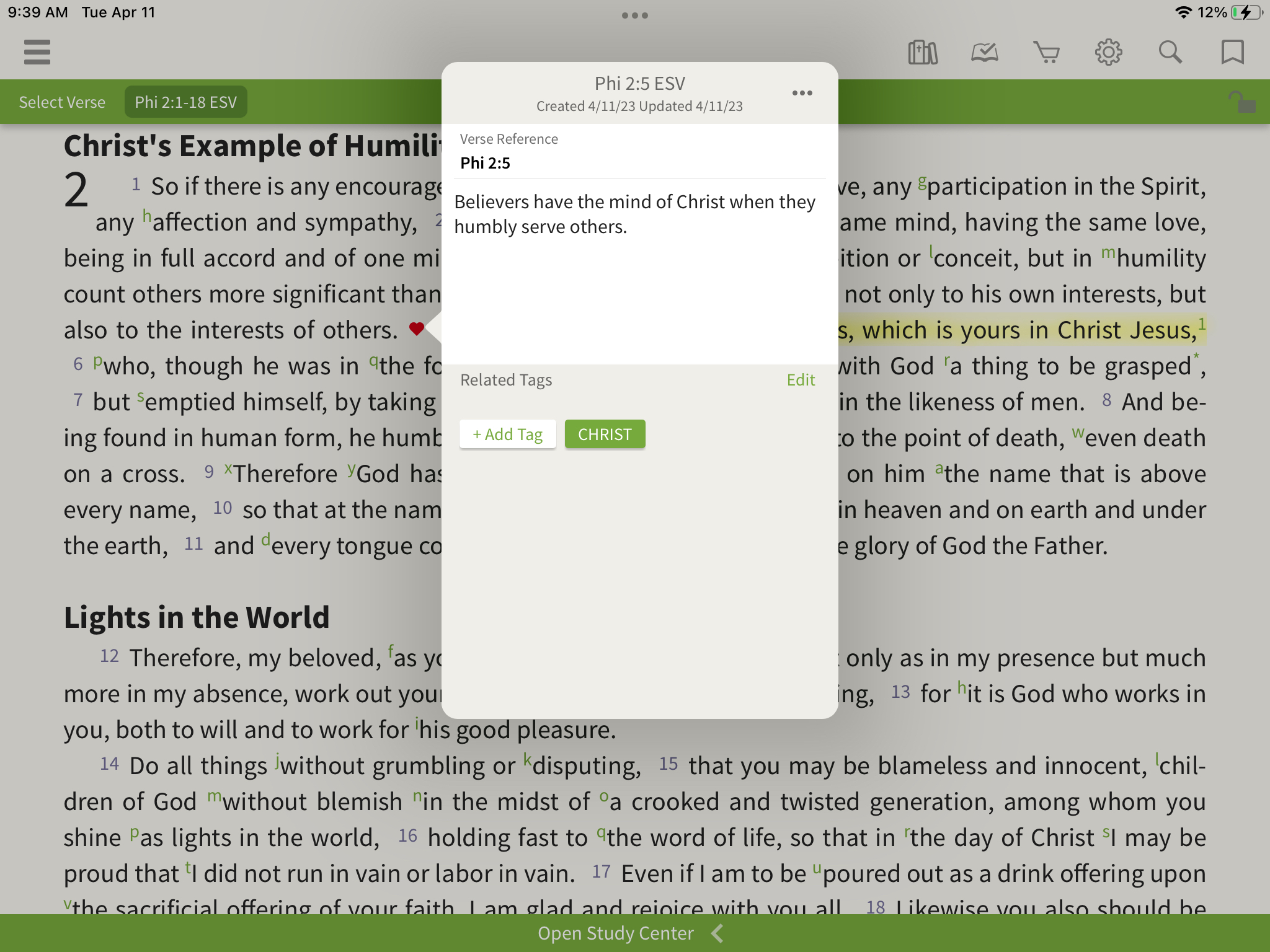
Task: Select the green CHRIST tag
Action: (x=605, y=434)
